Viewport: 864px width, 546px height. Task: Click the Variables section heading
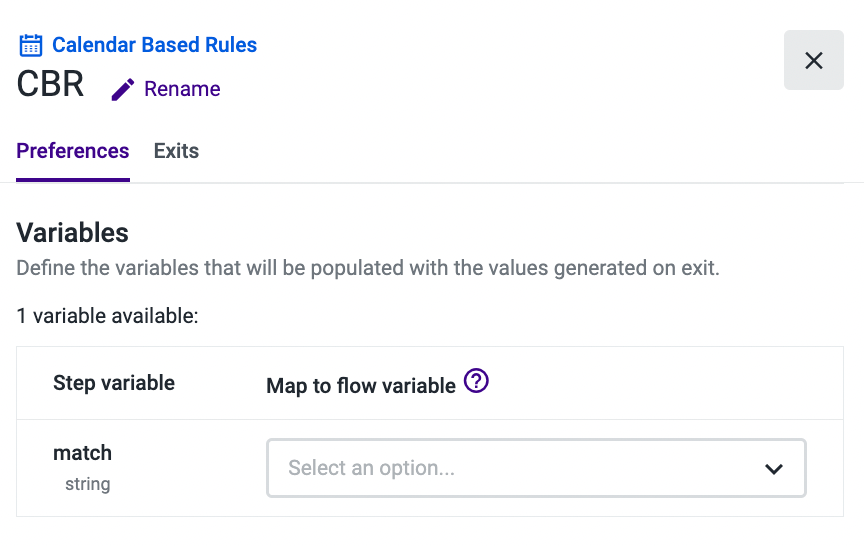(73, 233)
